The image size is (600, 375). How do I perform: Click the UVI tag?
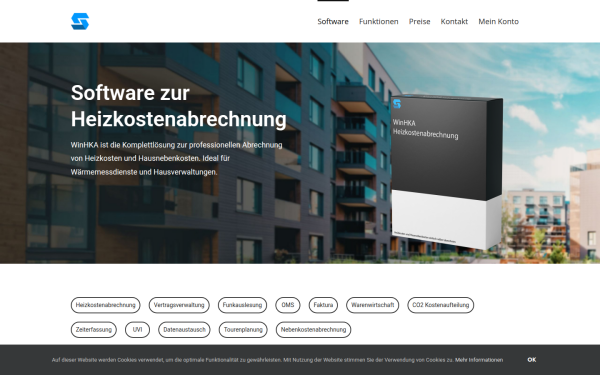pyautogui.click(x=137, y=329)
